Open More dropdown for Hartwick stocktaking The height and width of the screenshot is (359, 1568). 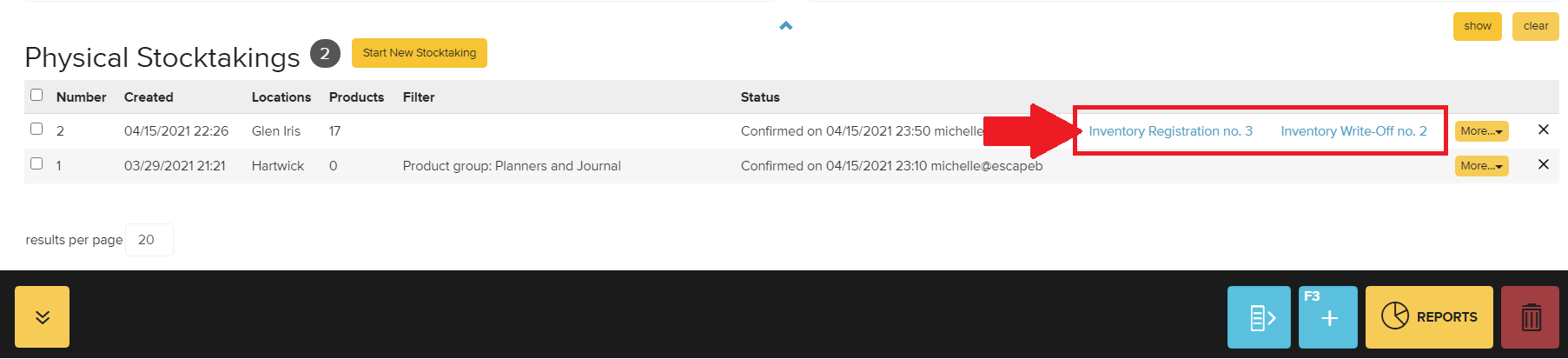1482,166
